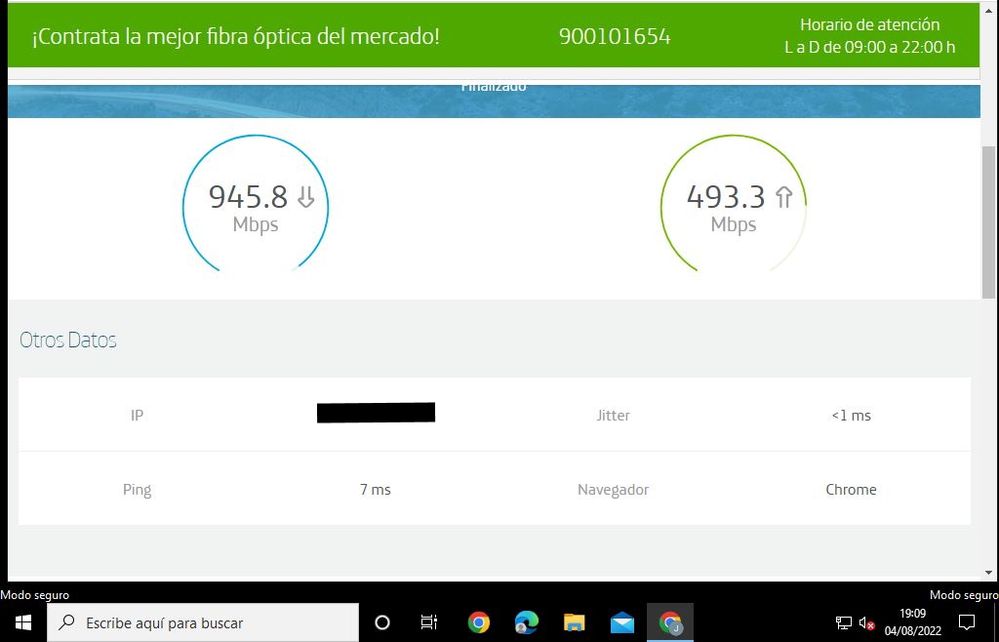Image resolution: width=999 pixels, height=642 pixels.
Task: Click the redacted IP address value
Action: tap(376, 413)
